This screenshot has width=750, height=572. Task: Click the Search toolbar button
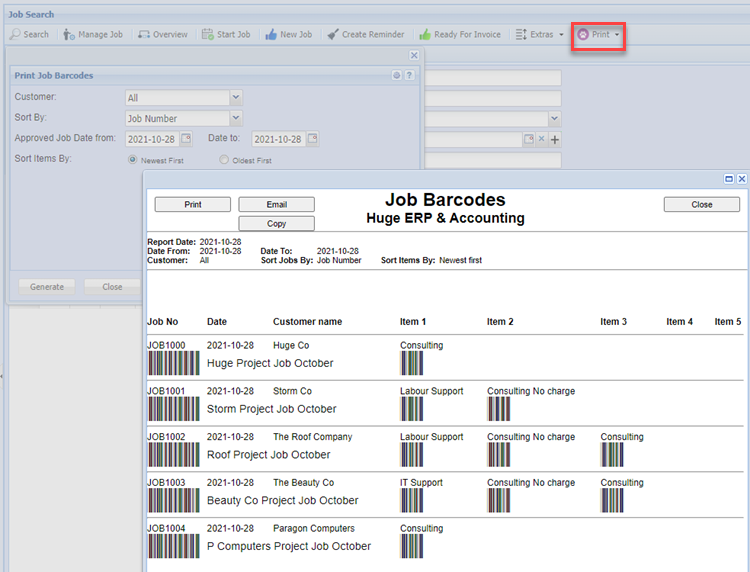coord(29,34)
